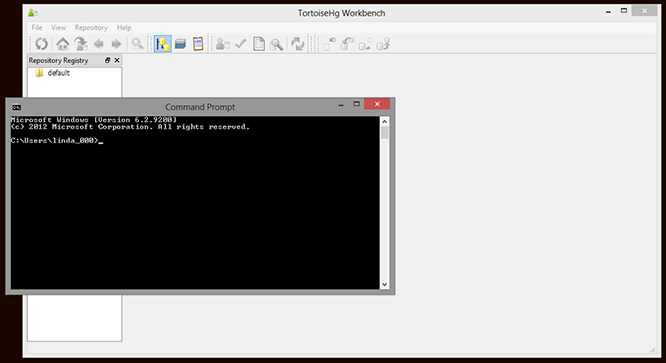The image size is (666, 363).
Task: Toggle the Repository Registry toolbar button
Action: pos(163,44)
